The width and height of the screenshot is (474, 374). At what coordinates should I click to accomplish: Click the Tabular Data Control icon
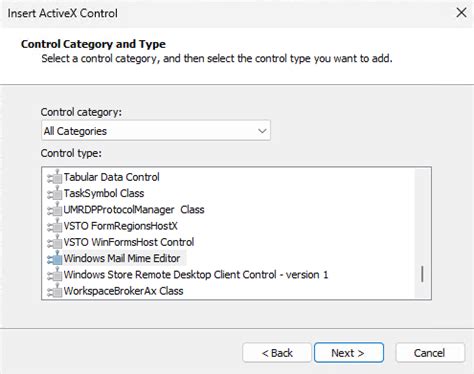[x=55, y=177]
